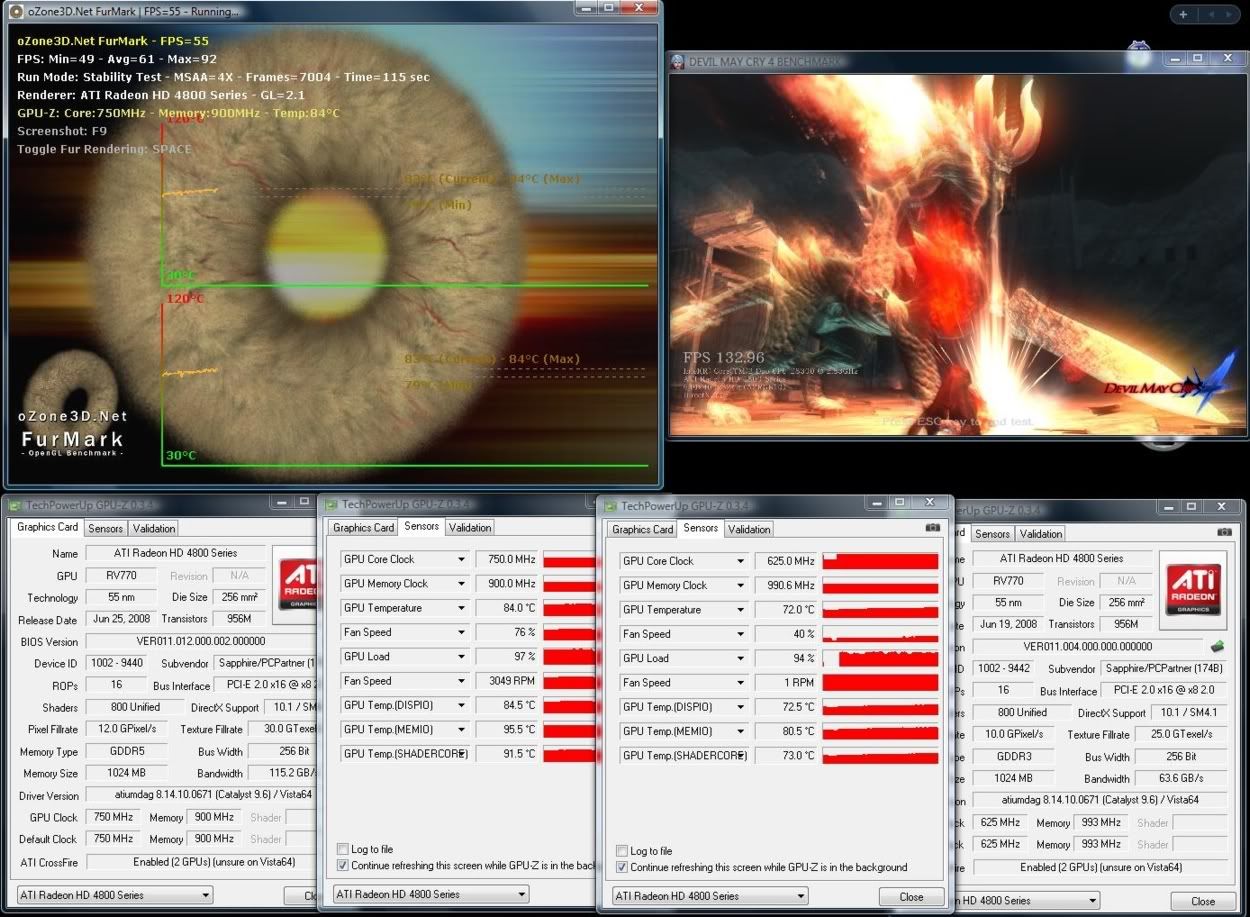This screenshot has height=917, width=1250.
Task: Expand GPU Temp.(MEMIO) dropdown reading 95.5 °C
Action: tap(462, 729)
